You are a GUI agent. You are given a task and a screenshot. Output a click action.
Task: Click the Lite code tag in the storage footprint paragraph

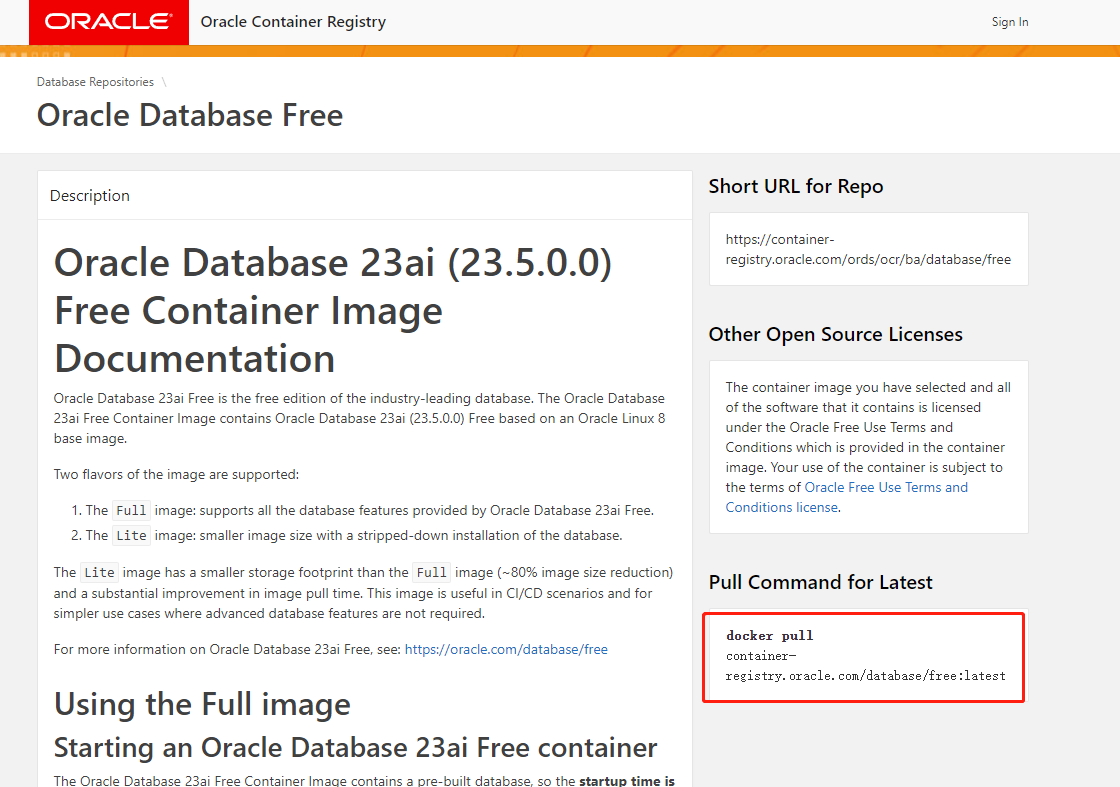point(99,573)
